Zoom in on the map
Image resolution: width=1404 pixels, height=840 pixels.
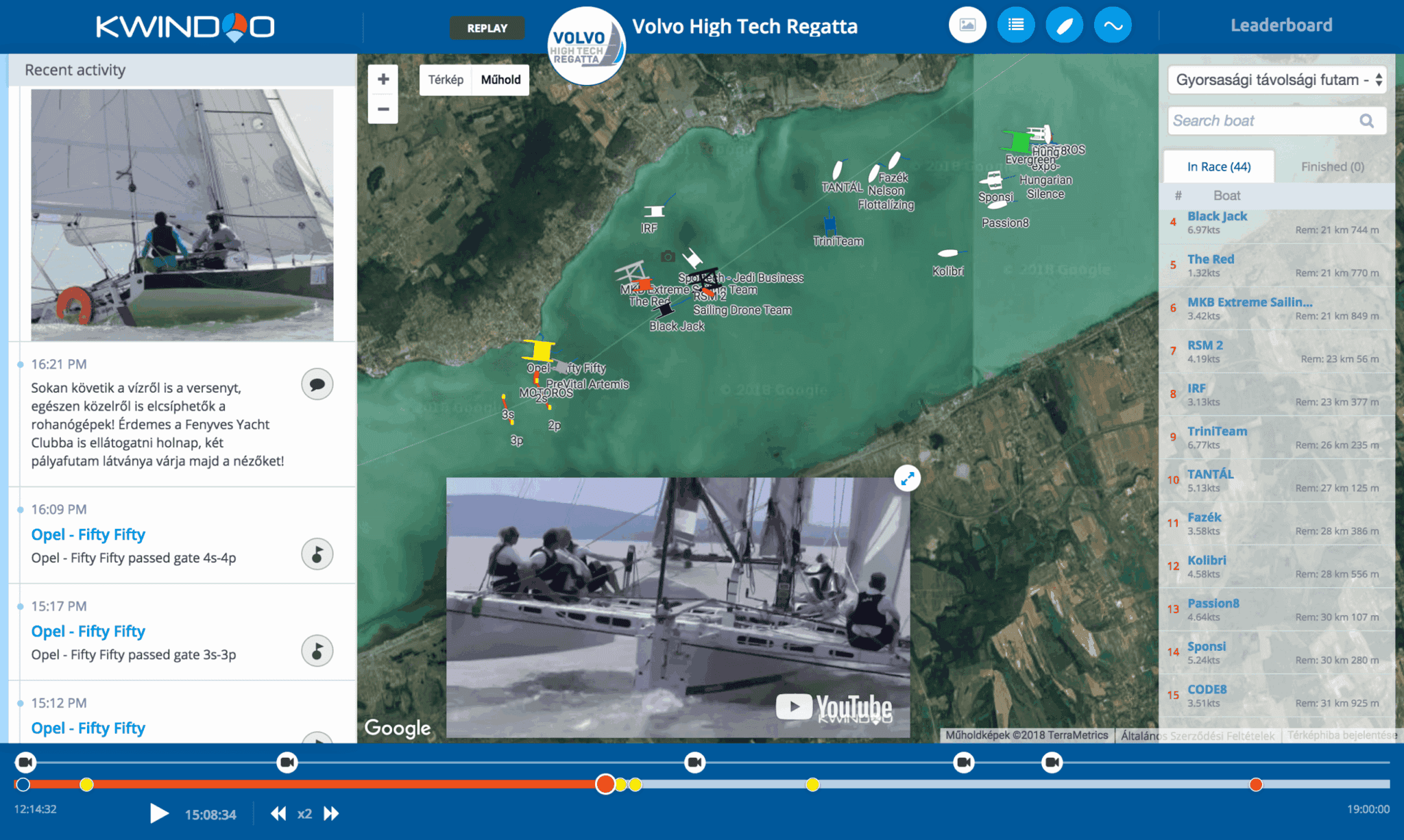click(383, 79)
